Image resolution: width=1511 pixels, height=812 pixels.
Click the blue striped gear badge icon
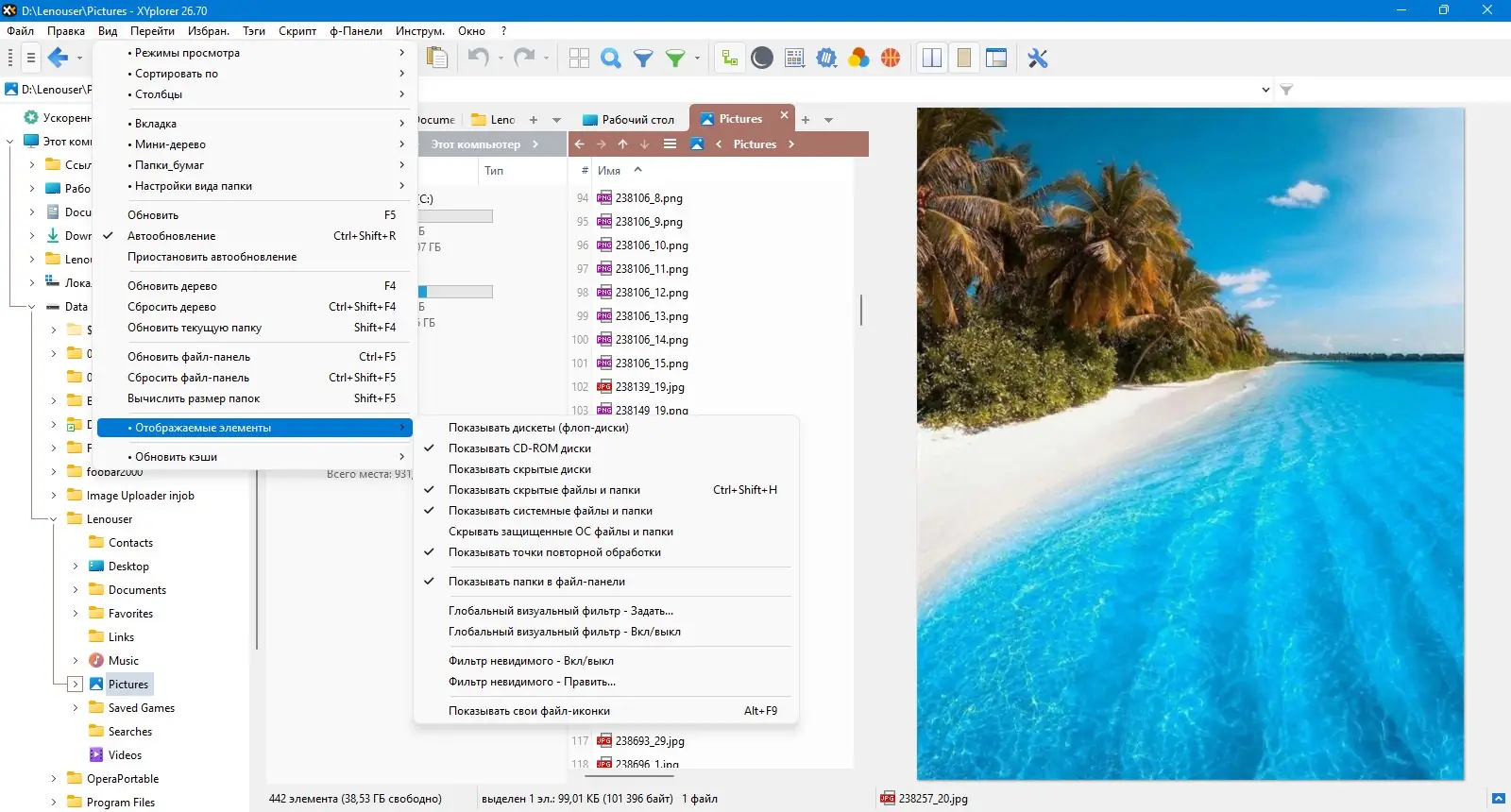coord(826,58)
